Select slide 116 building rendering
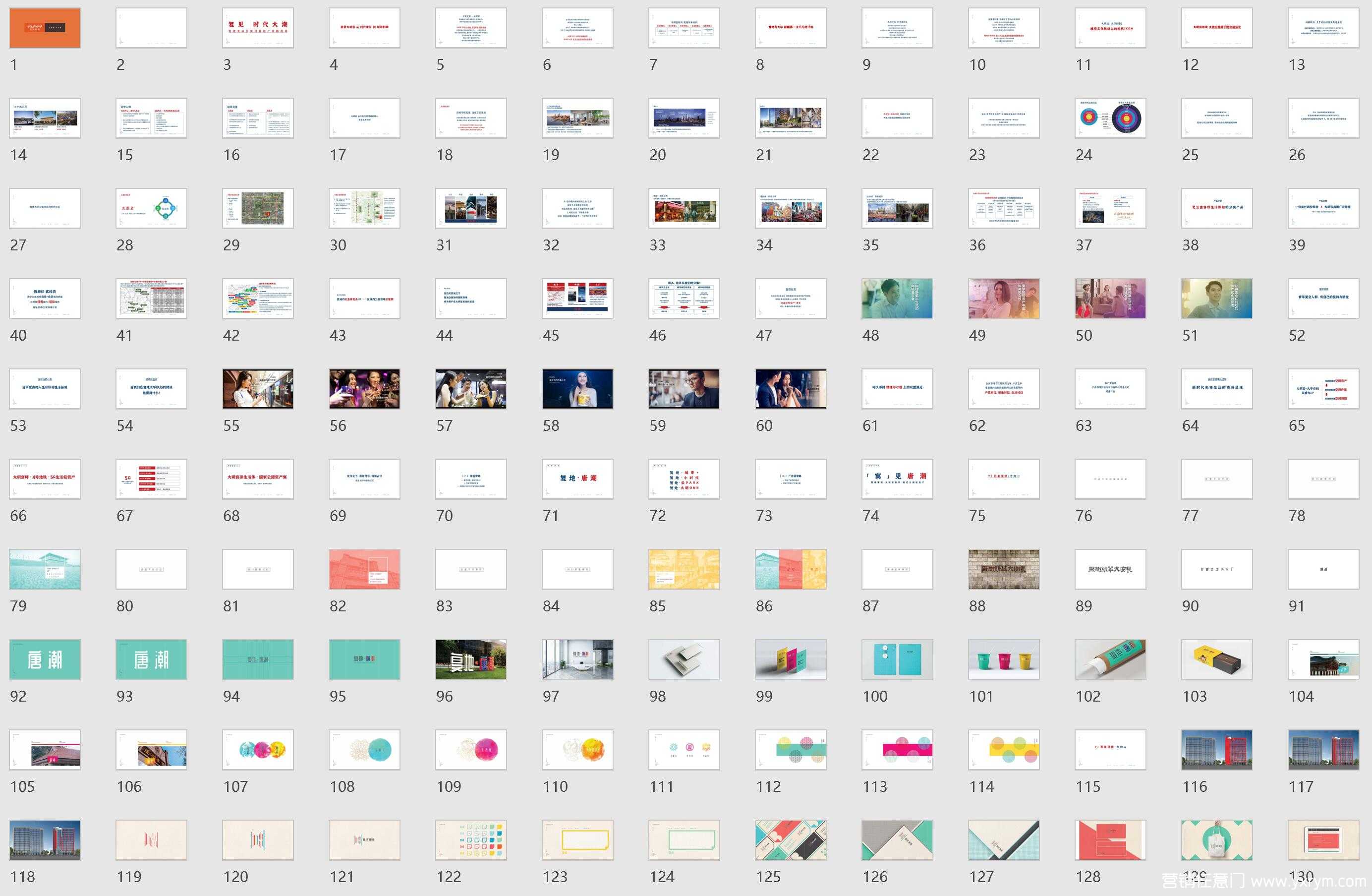 [x=1216, y=750]
